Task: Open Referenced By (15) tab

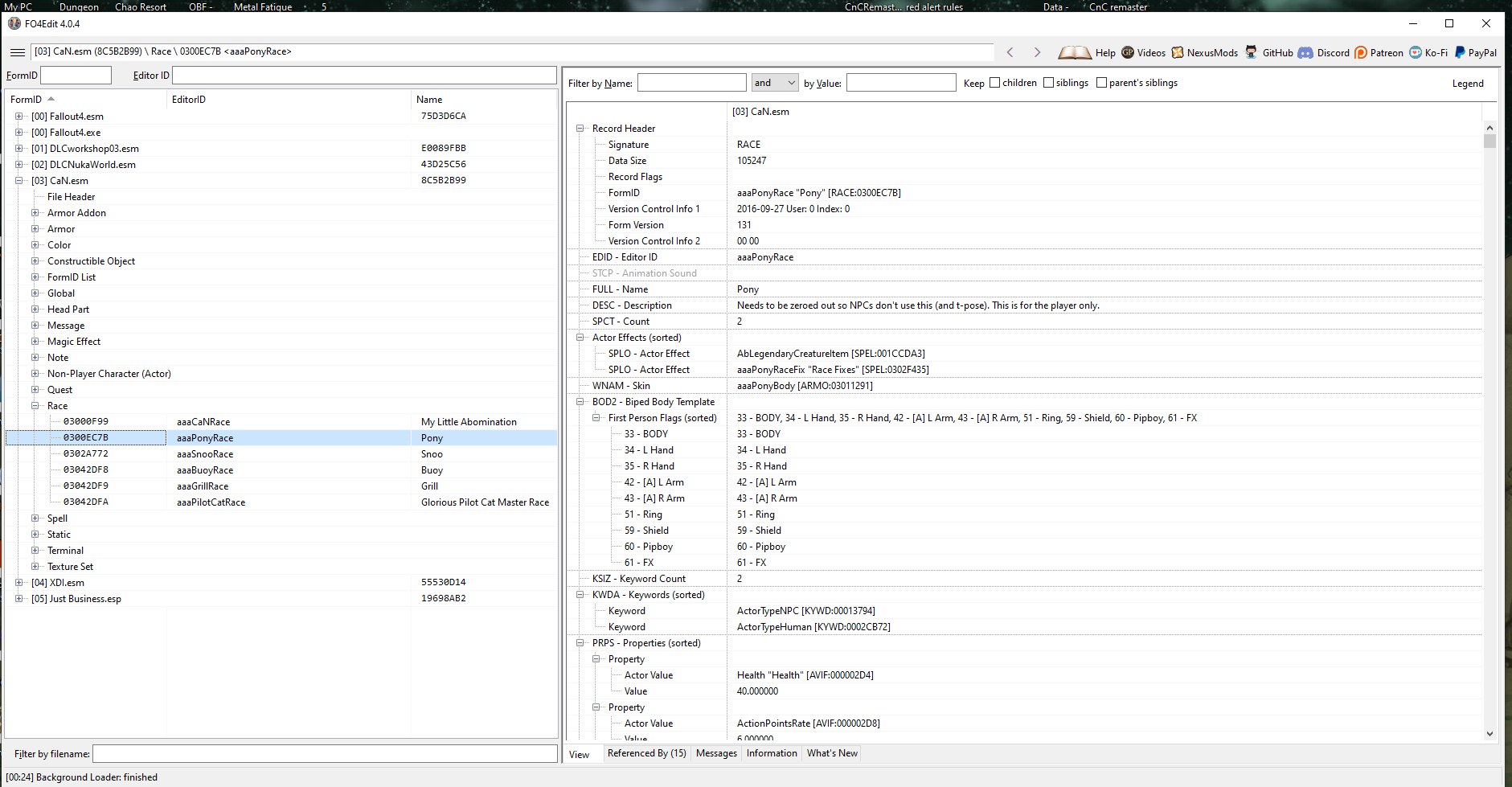Action: [x=647, y=753]
